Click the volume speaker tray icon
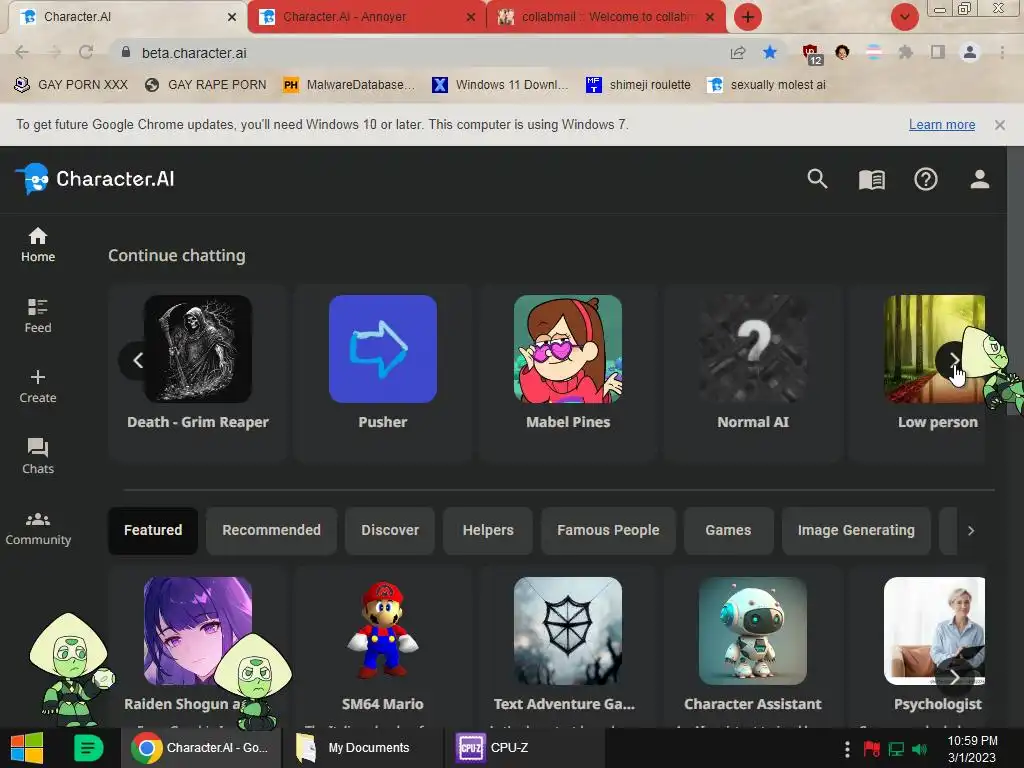1024x768 pixels. click(920, 749)
